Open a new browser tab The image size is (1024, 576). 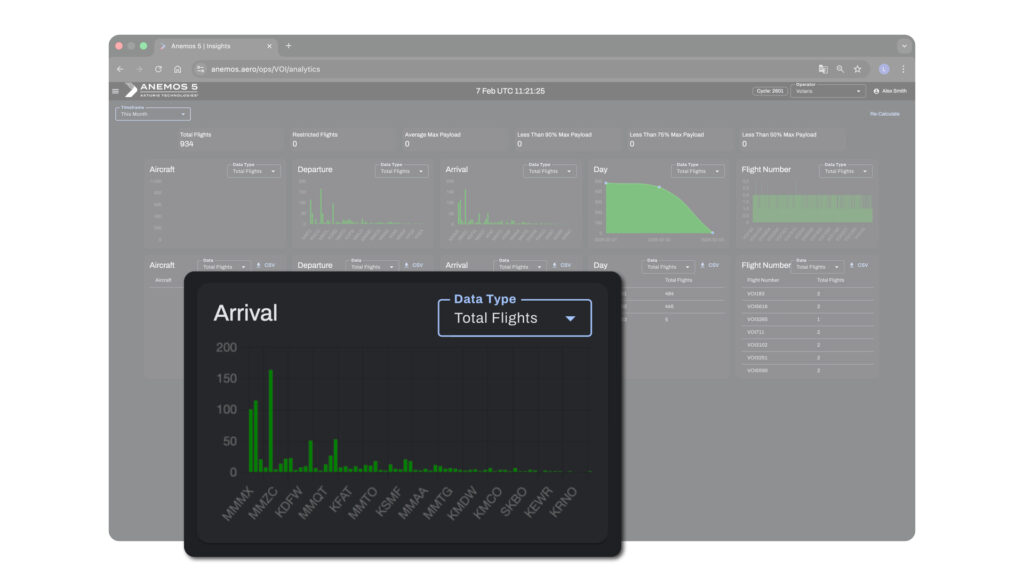tap(289, 46)
